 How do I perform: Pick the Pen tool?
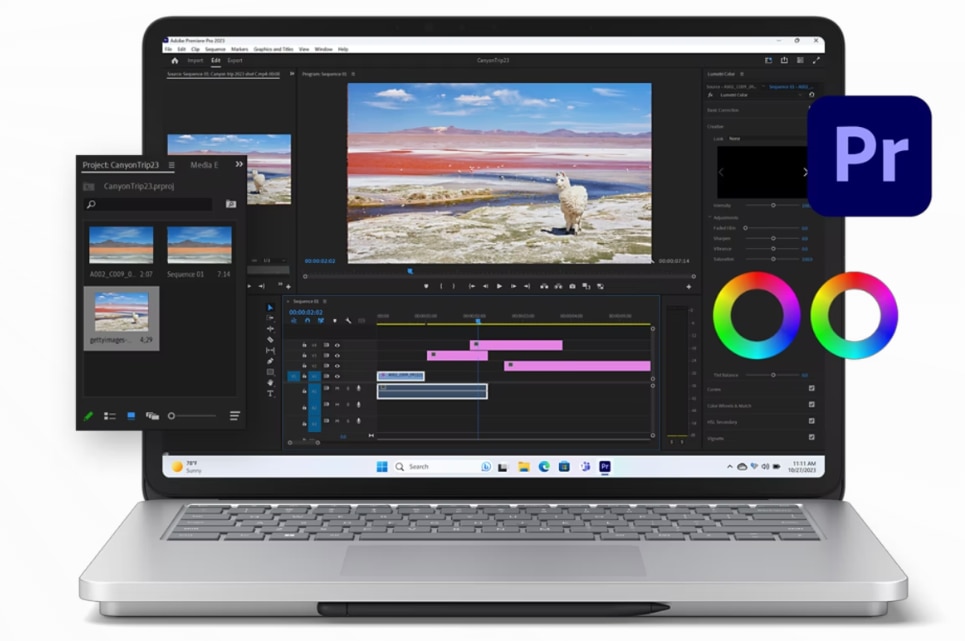pyautogui.click(x=270, y=361)
